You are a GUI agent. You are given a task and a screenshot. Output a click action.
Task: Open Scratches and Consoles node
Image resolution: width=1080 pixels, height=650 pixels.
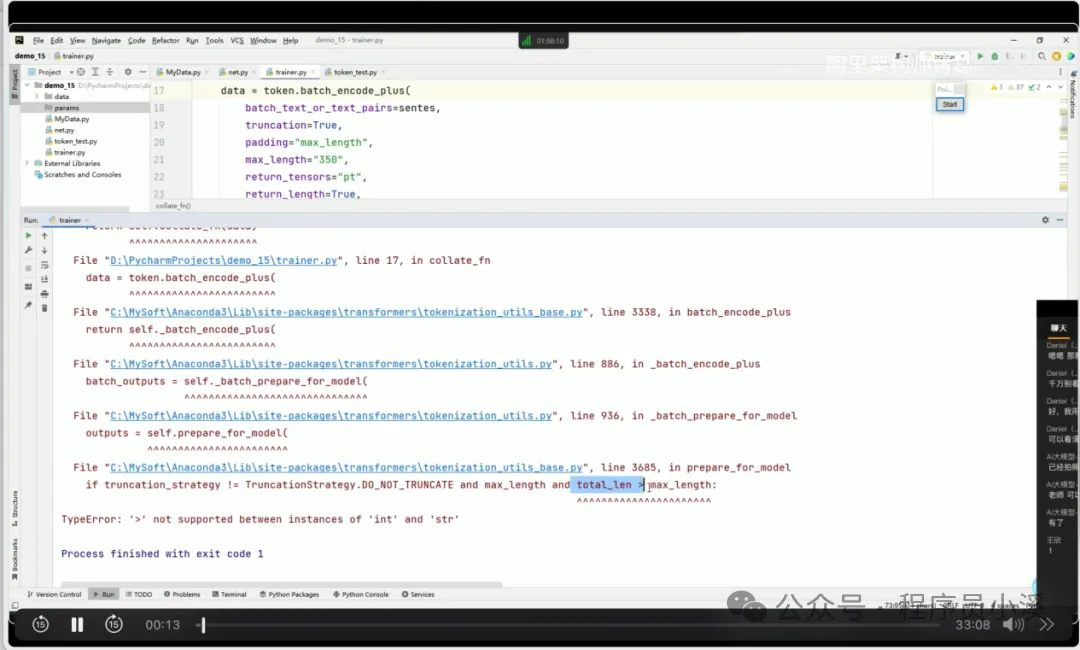pos(78,175)
